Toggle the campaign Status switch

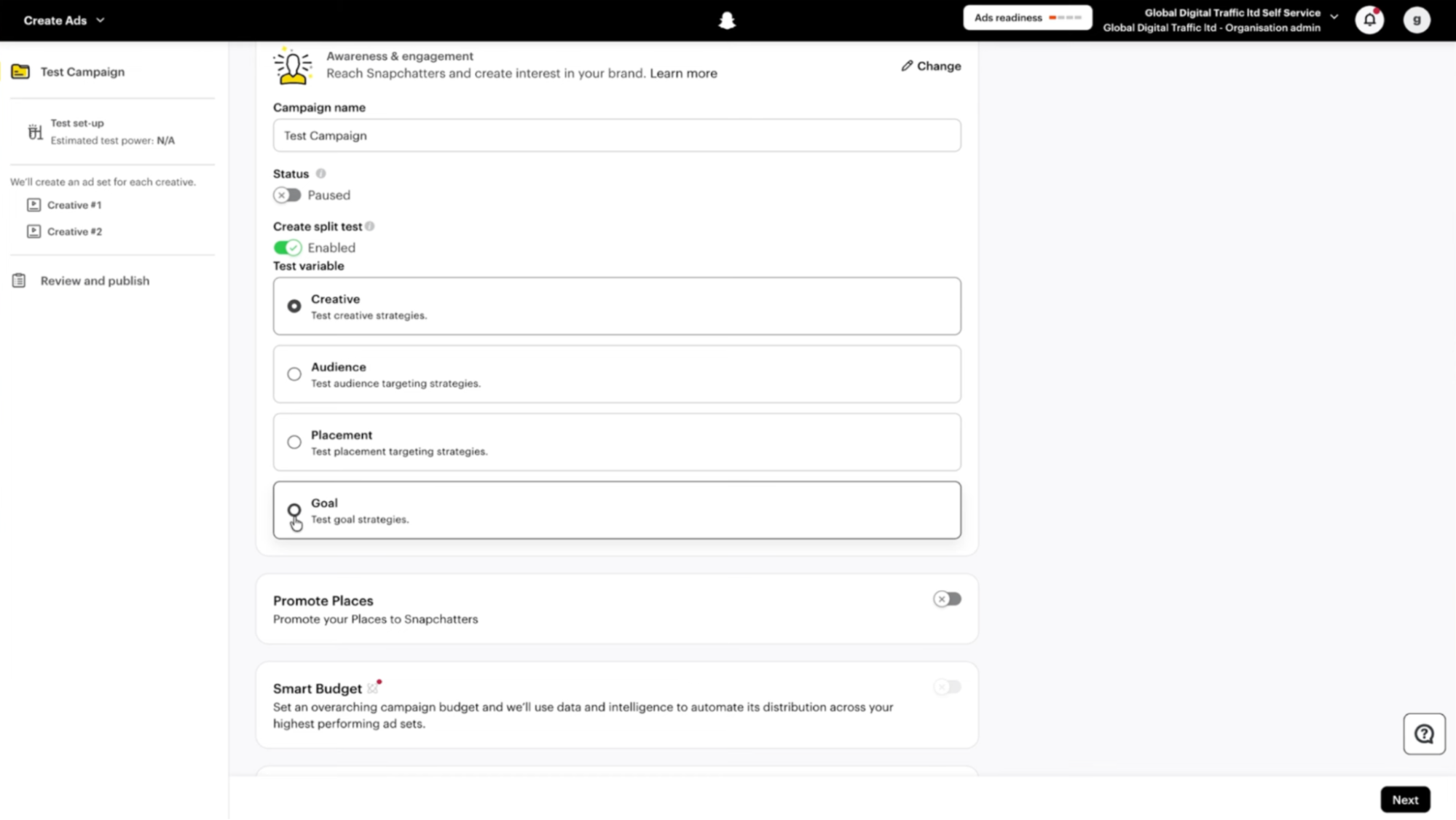[x=287, y=195]
